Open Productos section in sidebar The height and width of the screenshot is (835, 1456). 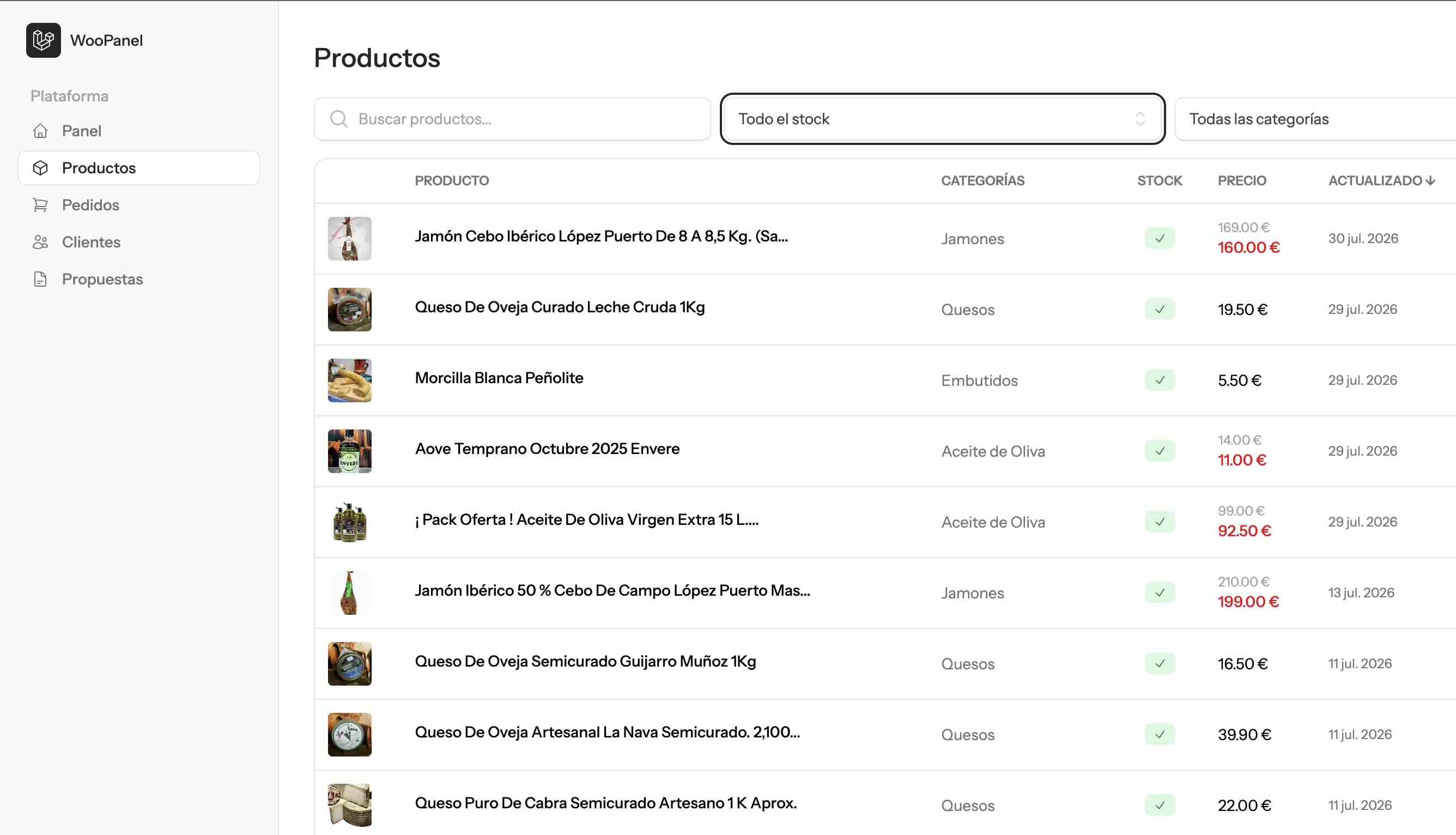139,168
